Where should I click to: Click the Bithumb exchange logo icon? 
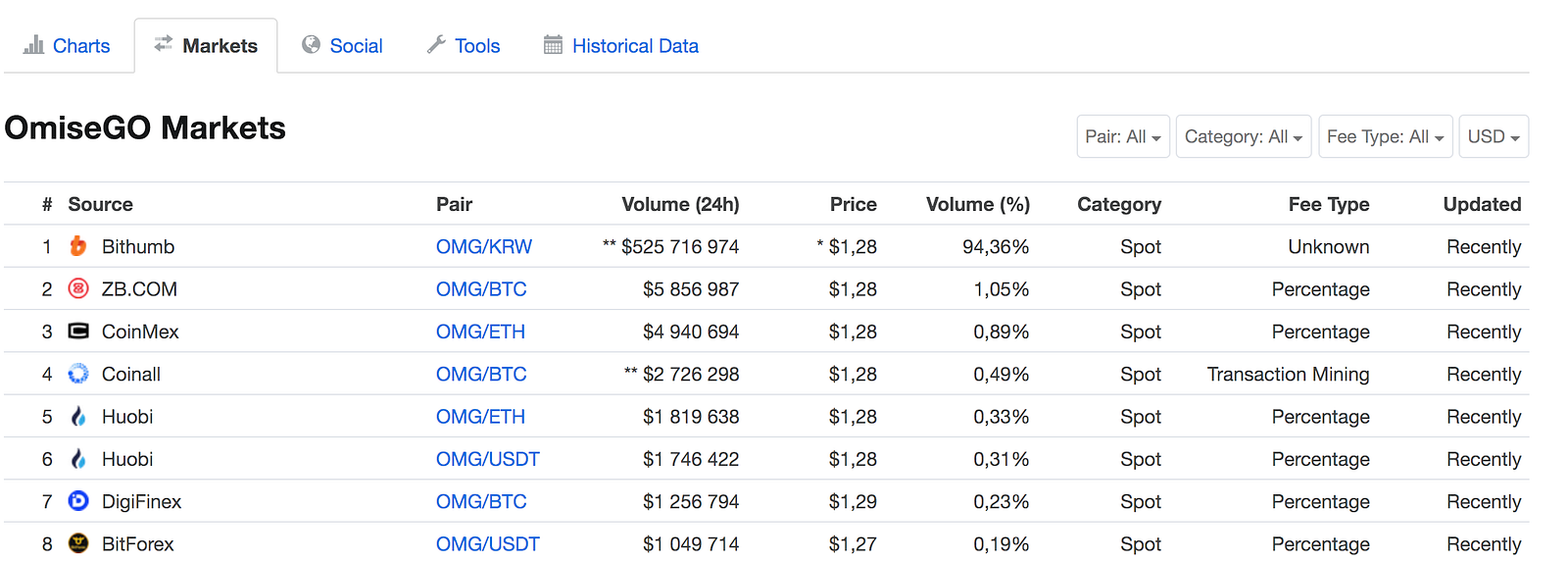pos(78,246)
